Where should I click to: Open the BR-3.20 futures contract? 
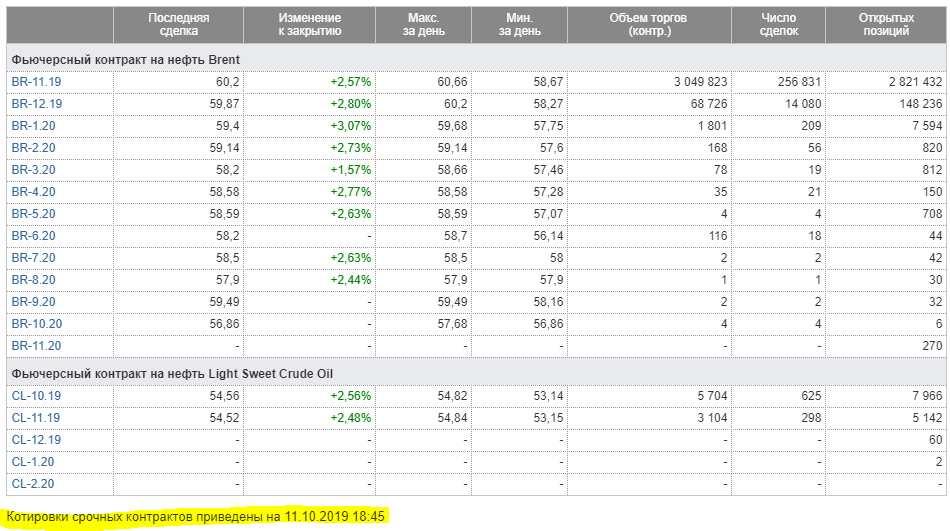pyautogui.click(x=34, y=170)
